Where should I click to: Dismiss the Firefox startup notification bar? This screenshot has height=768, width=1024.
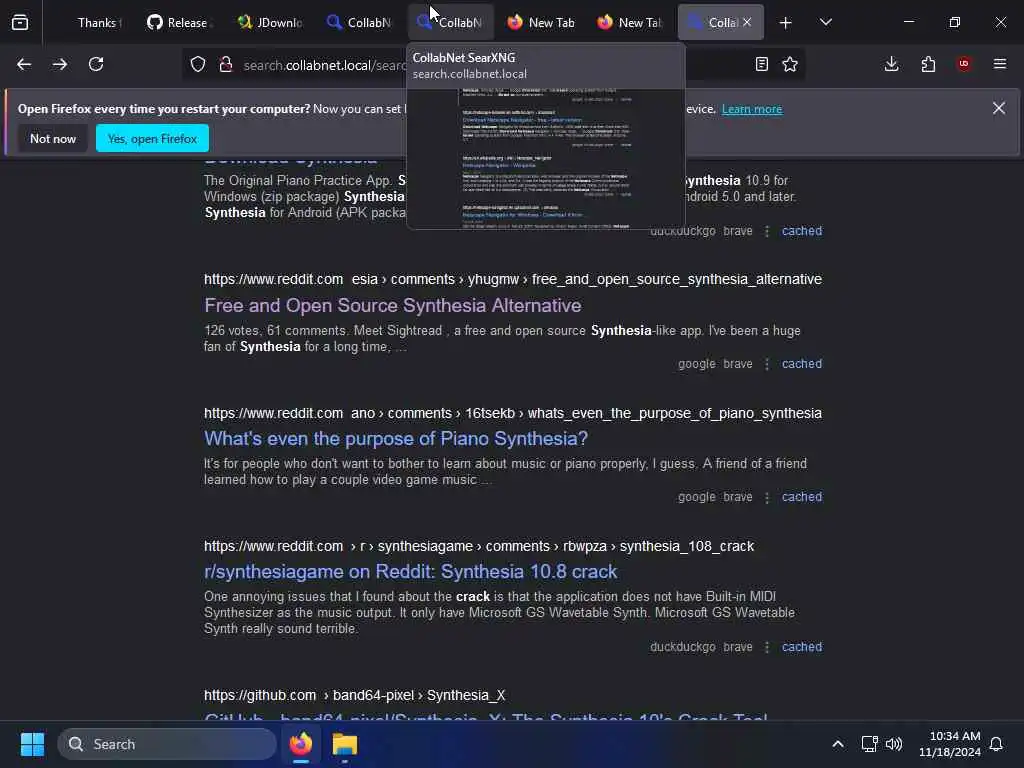999,108
